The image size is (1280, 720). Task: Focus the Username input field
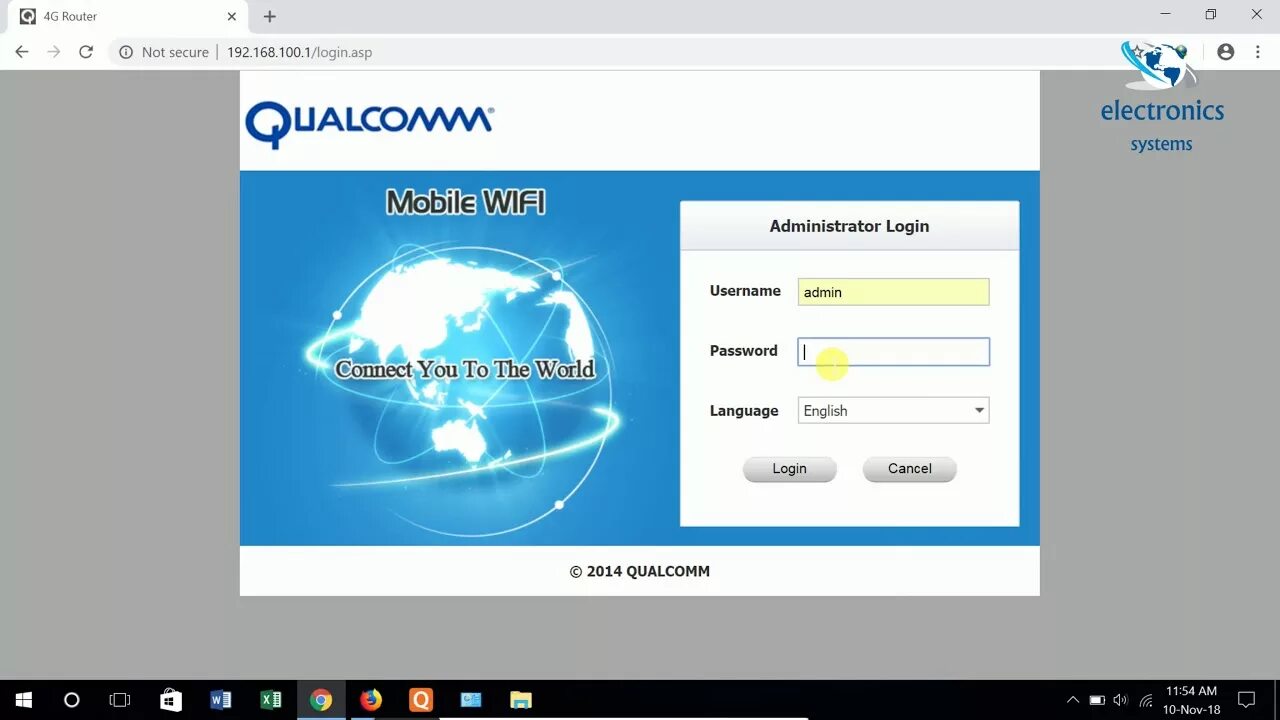click(x=893, y=292)
